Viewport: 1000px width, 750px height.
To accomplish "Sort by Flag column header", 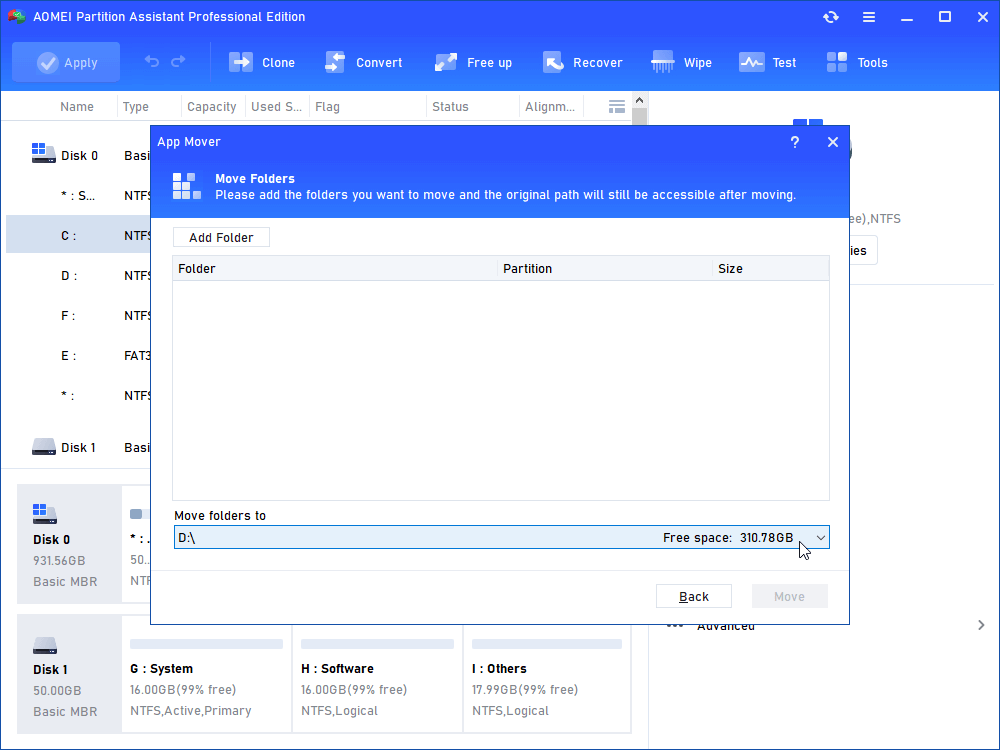I will (327, 107).
